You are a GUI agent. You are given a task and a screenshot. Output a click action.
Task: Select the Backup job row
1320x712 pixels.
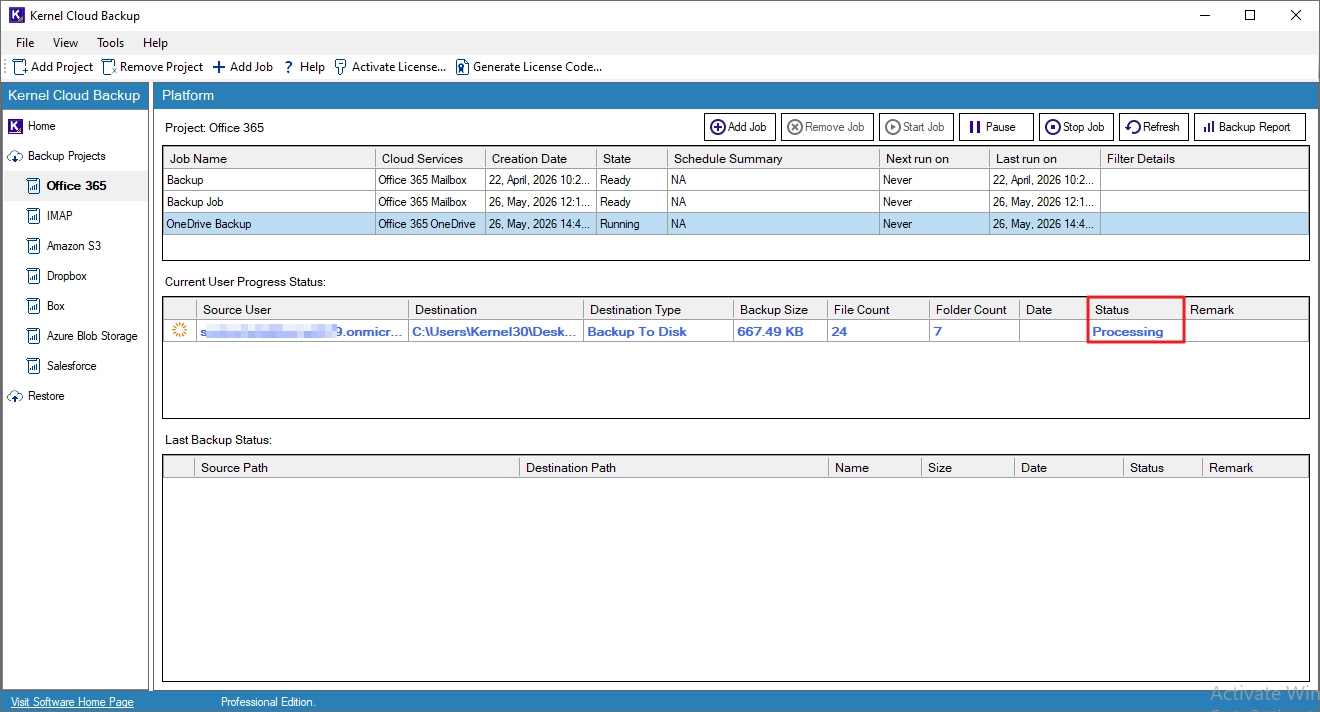click(735, 180)
